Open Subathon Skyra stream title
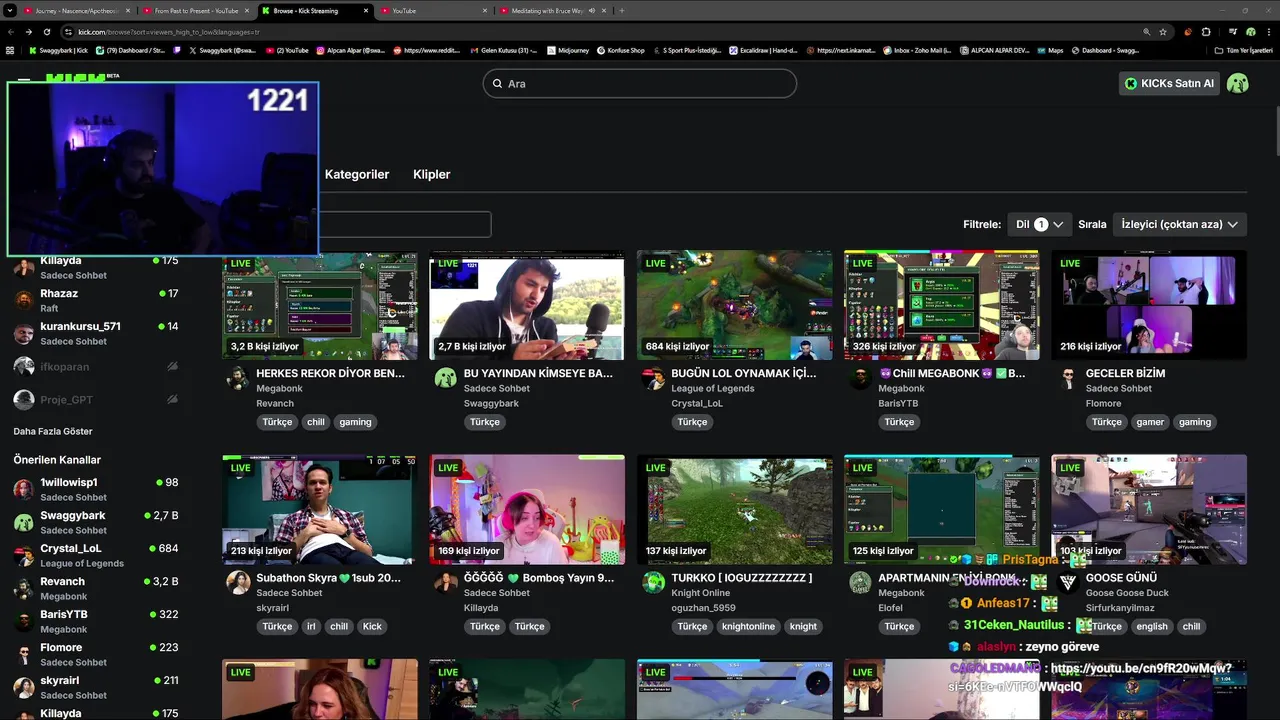The image size is (1280, 720). pyautogui.click(x=328, y=577)
